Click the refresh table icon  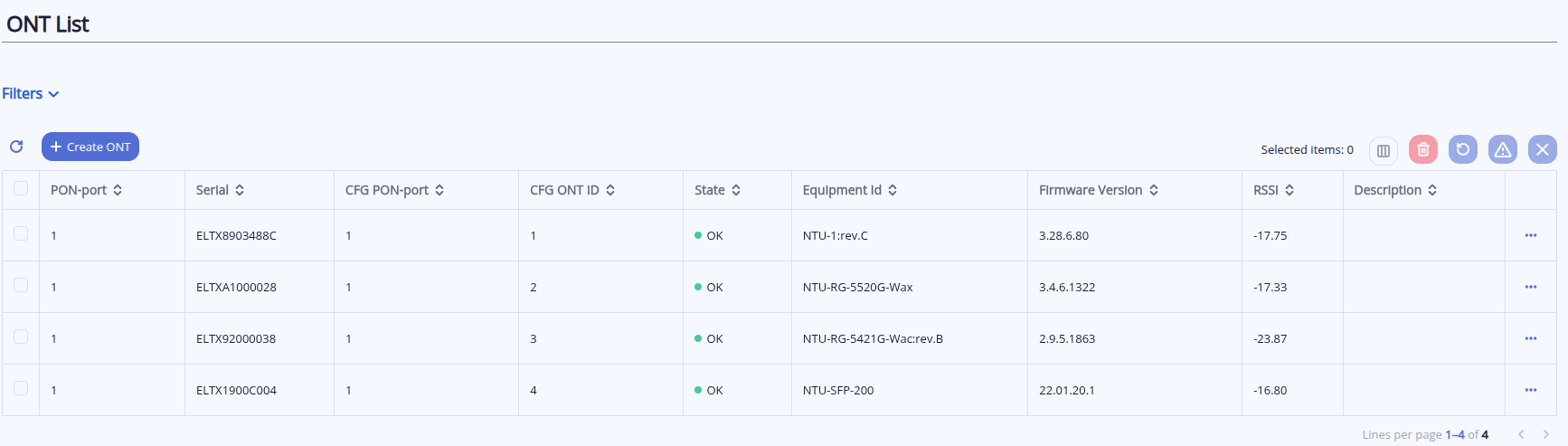point(16,147)
